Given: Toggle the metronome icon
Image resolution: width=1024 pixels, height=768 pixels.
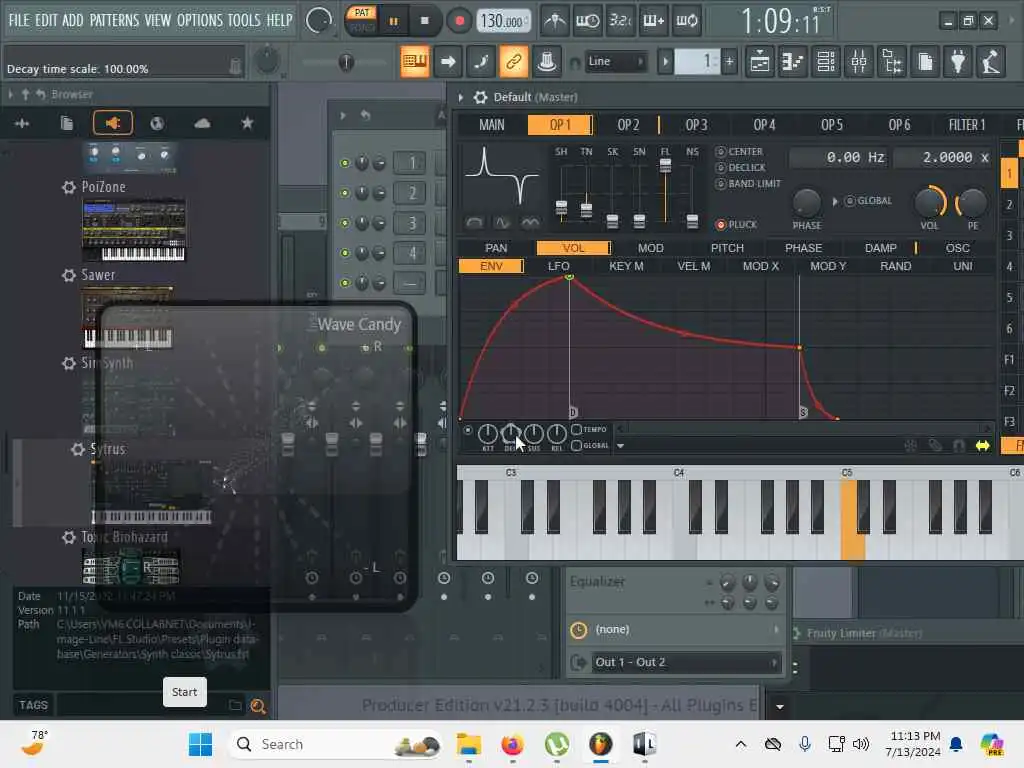Looking at the screenshot, I should click(555, 21).
